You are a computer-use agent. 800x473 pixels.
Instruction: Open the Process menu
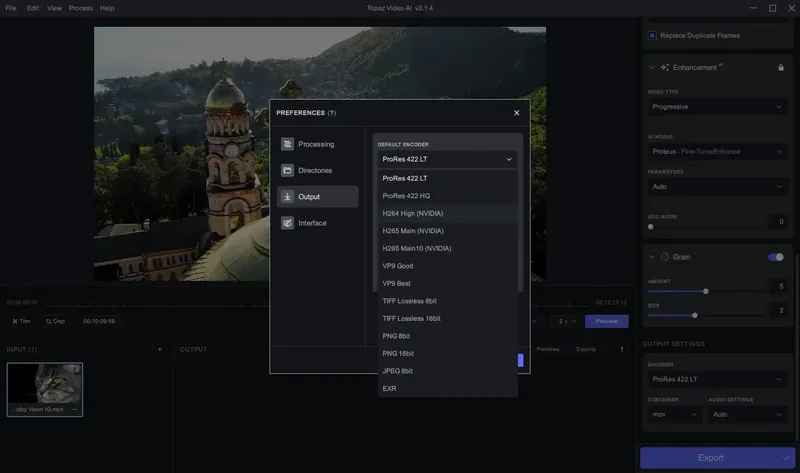(x=81, y=8)
